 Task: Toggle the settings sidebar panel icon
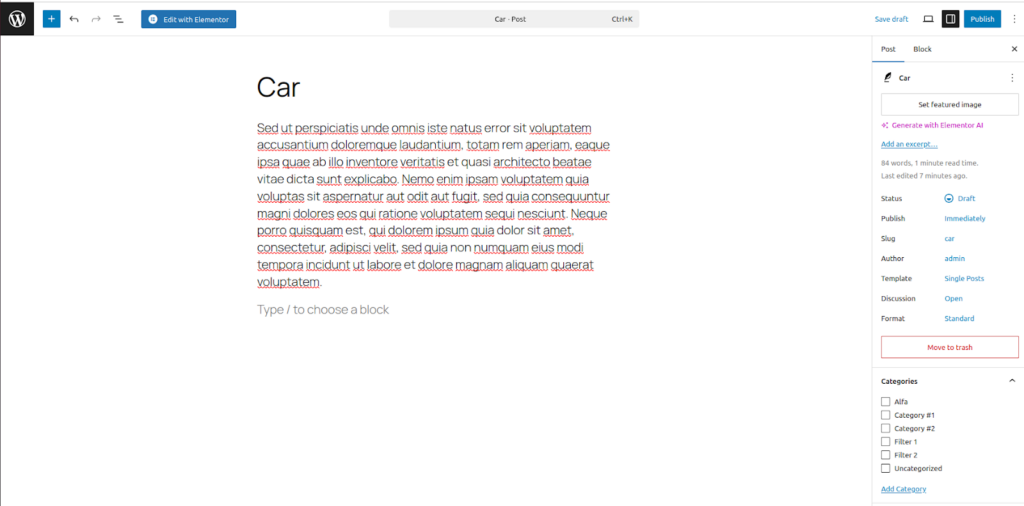click(x=950, y=19)
